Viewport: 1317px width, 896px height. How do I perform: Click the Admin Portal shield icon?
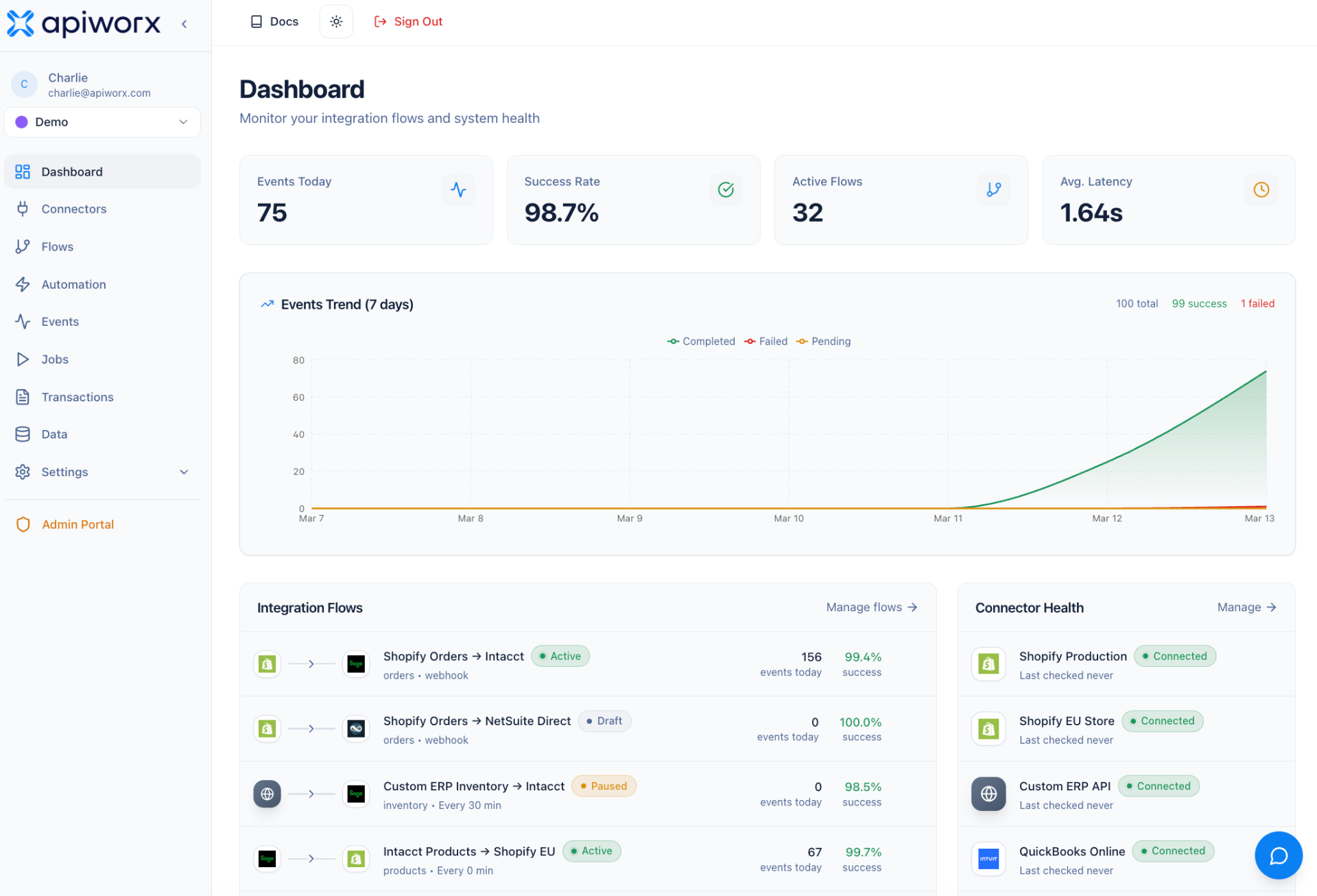point(23,524)
